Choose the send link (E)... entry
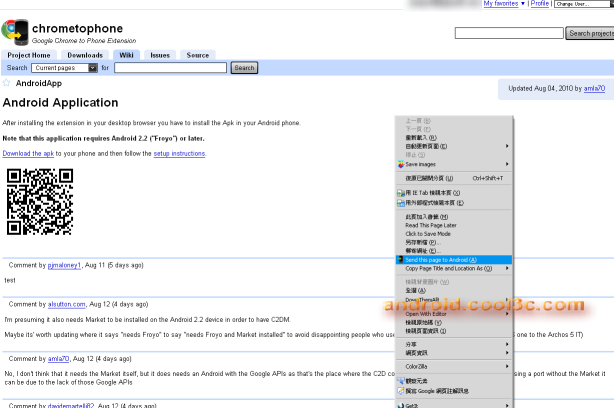 (x=453, y=251)
